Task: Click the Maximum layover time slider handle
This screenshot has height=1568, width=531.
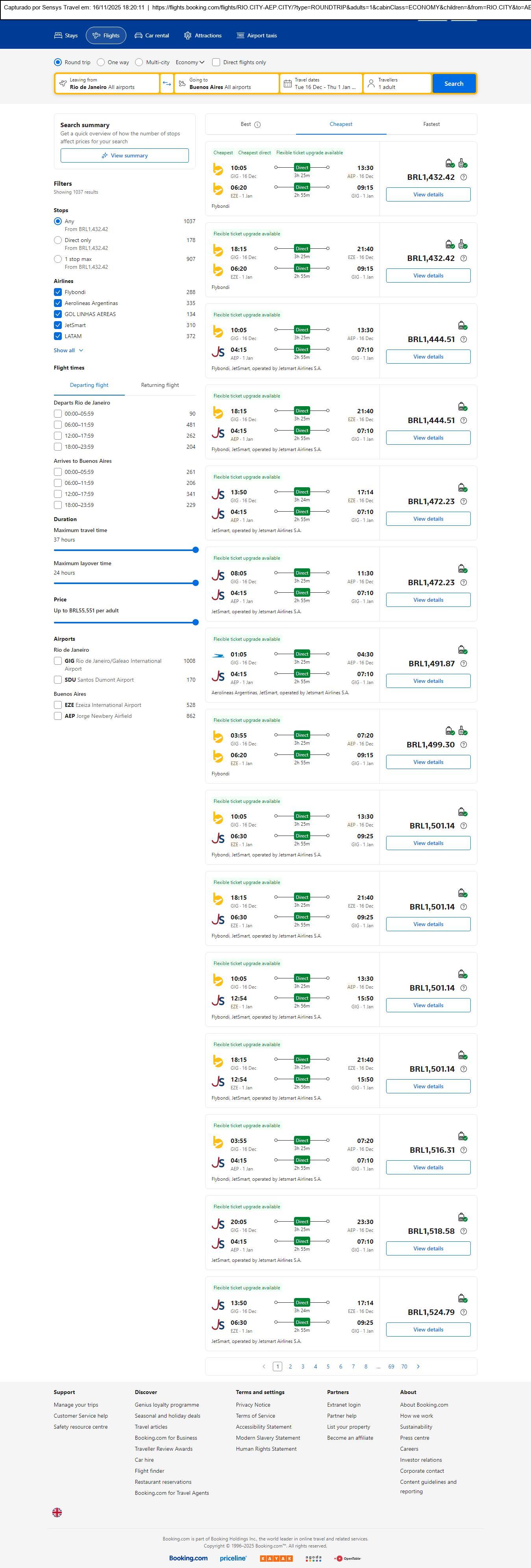Action: [196, 583]
